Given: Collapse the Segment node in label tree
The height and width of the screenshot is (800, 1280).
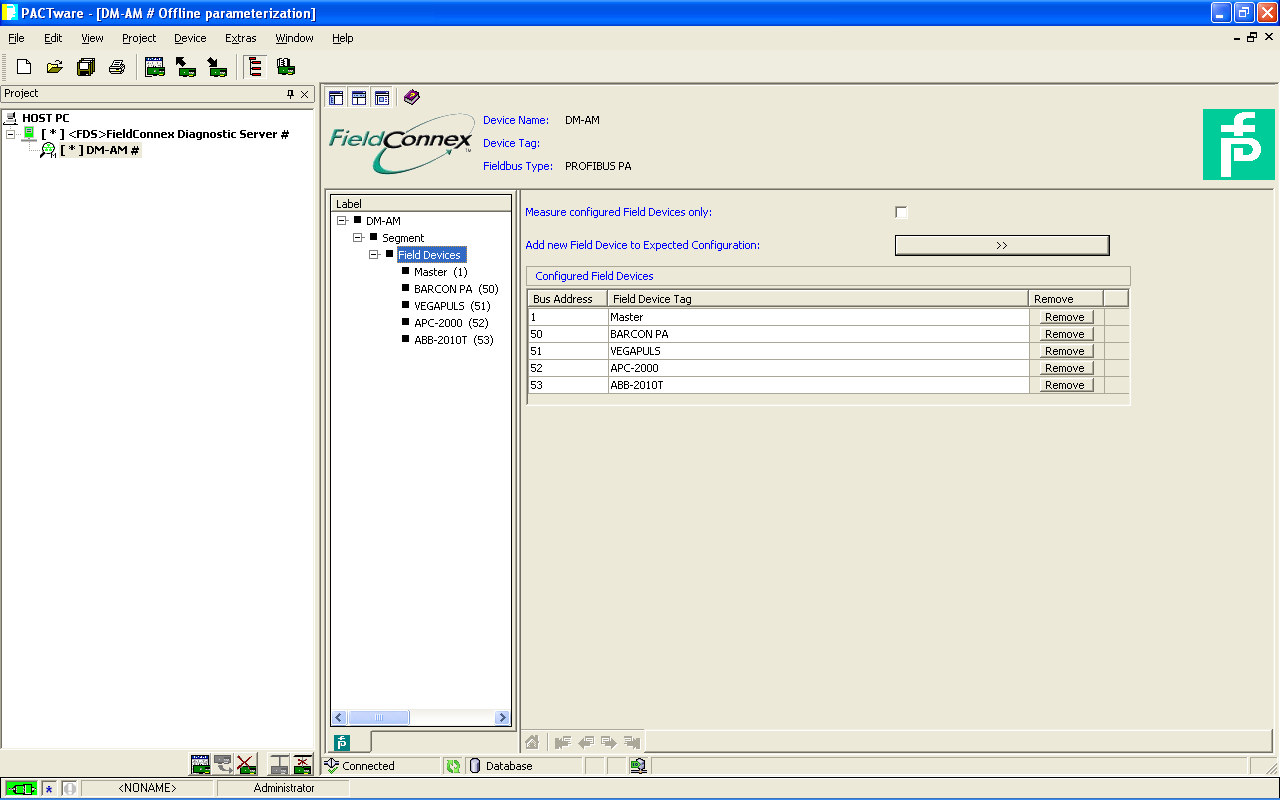Looking at the screenshot, I should coord(358,238).
